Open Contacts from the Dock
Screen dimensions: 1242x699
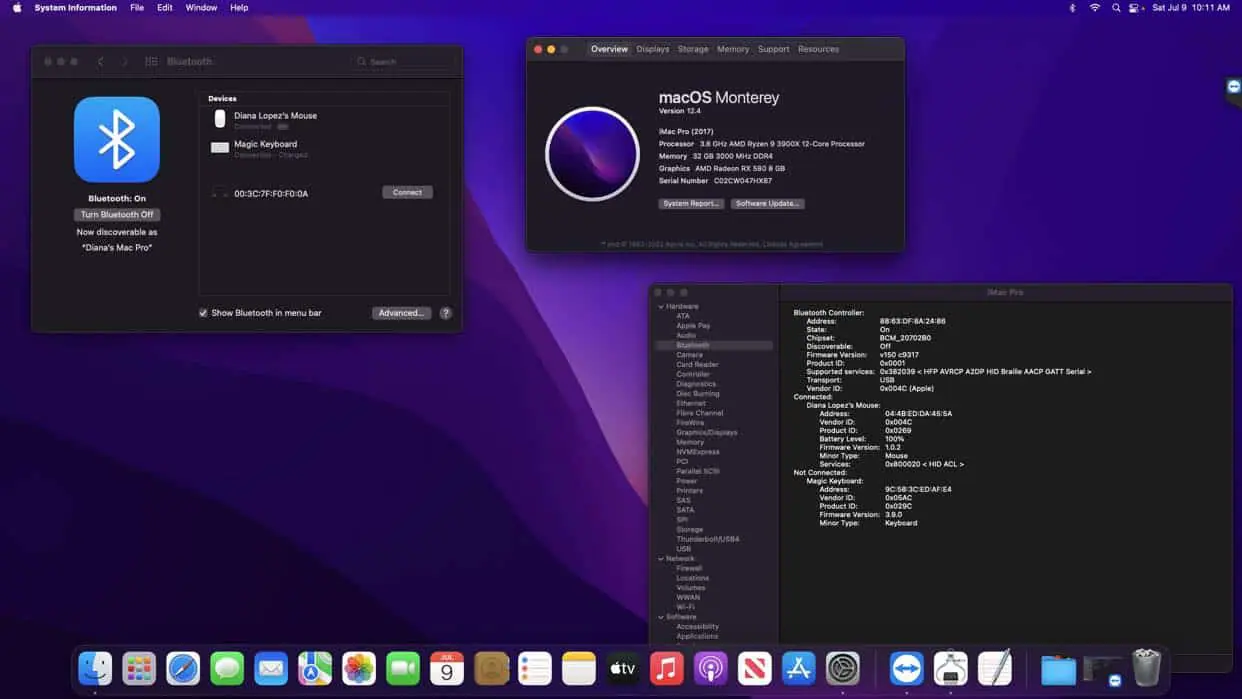(x=491, y=668)
